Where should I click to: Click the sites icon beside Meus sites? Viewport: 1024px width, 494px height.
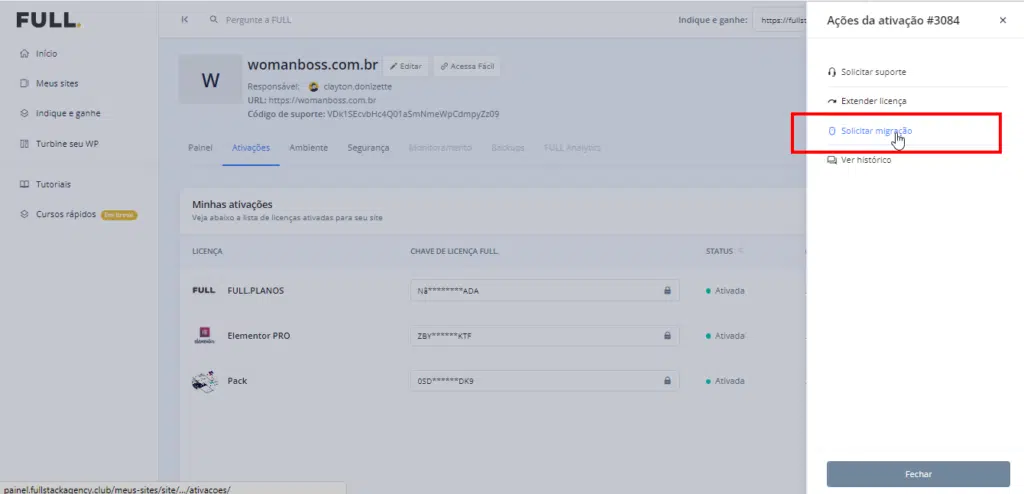pos(25,84)
